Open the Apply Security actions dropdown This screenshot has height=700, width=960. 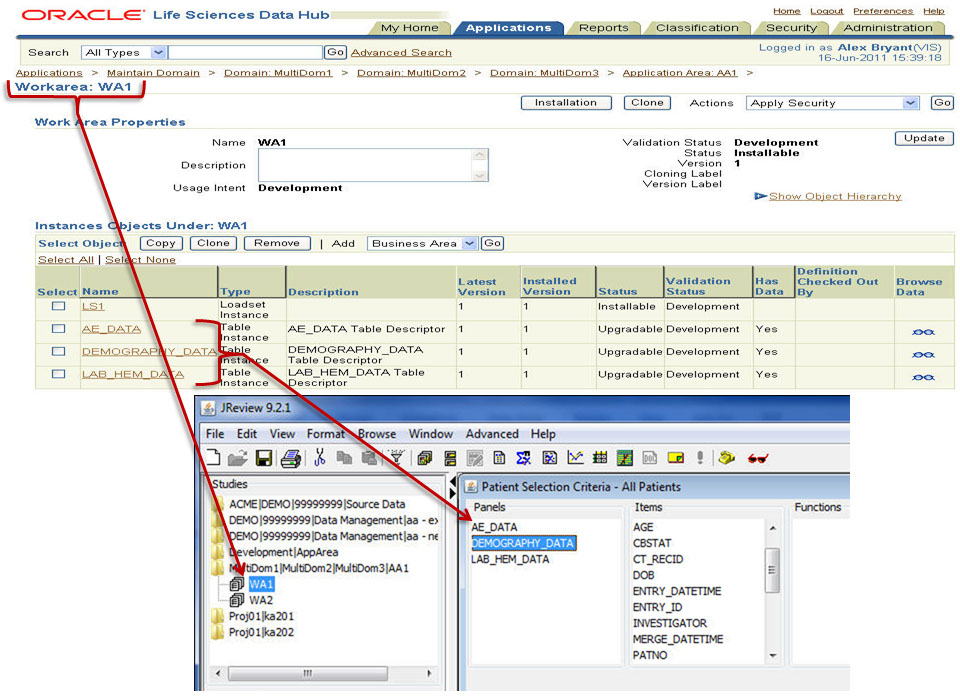point(911,103)
